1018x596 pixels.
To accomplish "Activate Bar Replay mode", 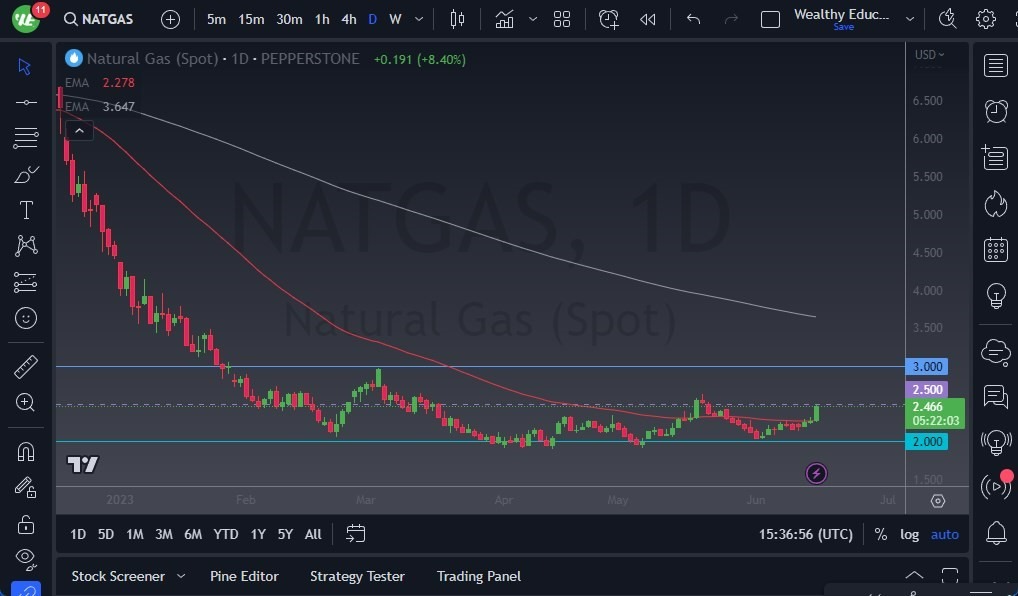I will (647, 18).
